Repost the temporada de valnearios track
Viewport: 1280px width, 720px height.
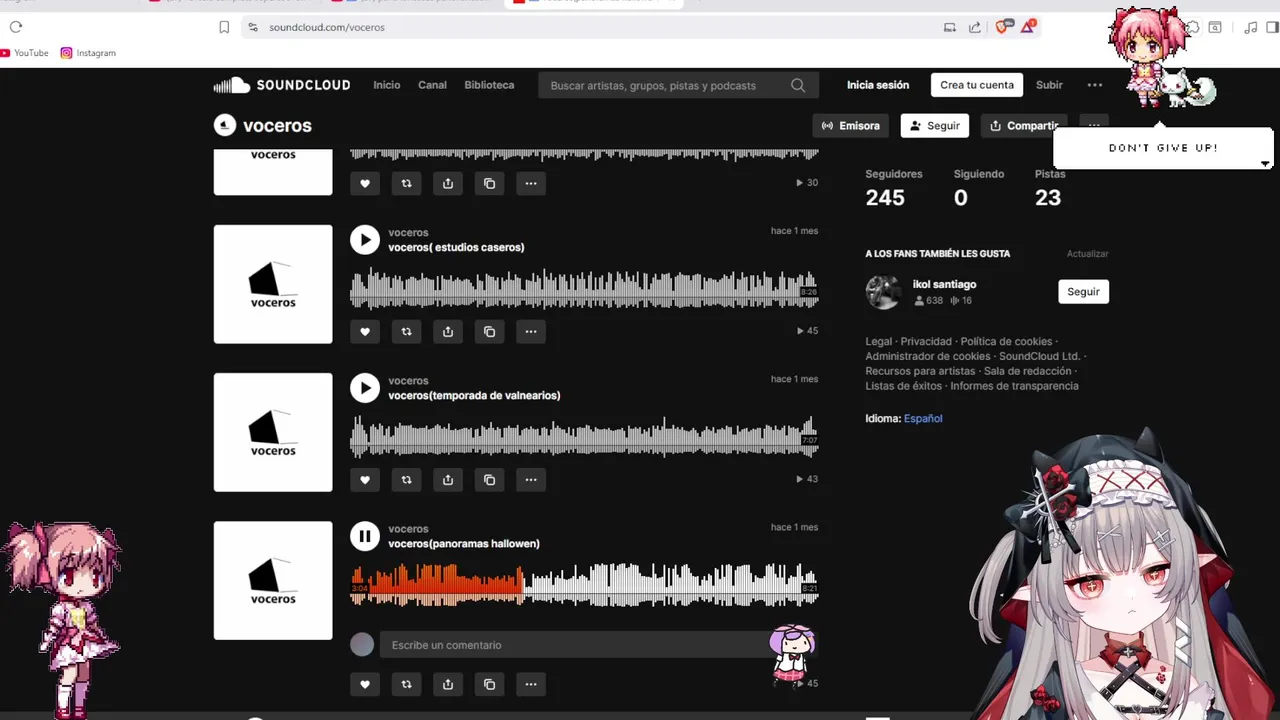[406, 480]
